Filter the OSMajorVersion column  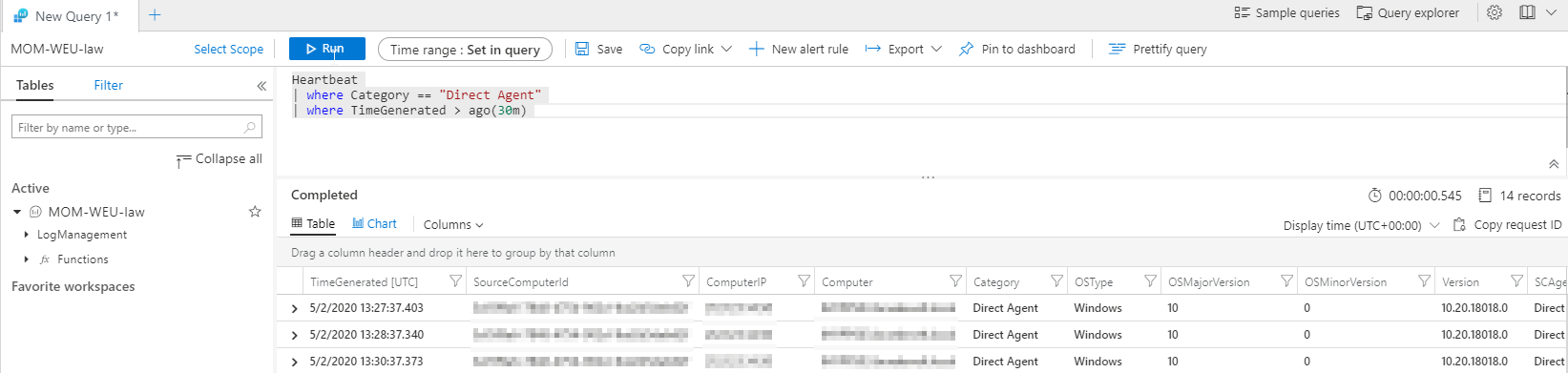pyautogui.click(x=1286, y=281)
